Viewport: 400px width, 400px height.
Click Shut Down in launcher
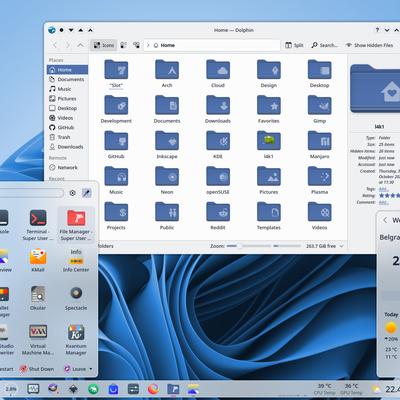(37, 369)
